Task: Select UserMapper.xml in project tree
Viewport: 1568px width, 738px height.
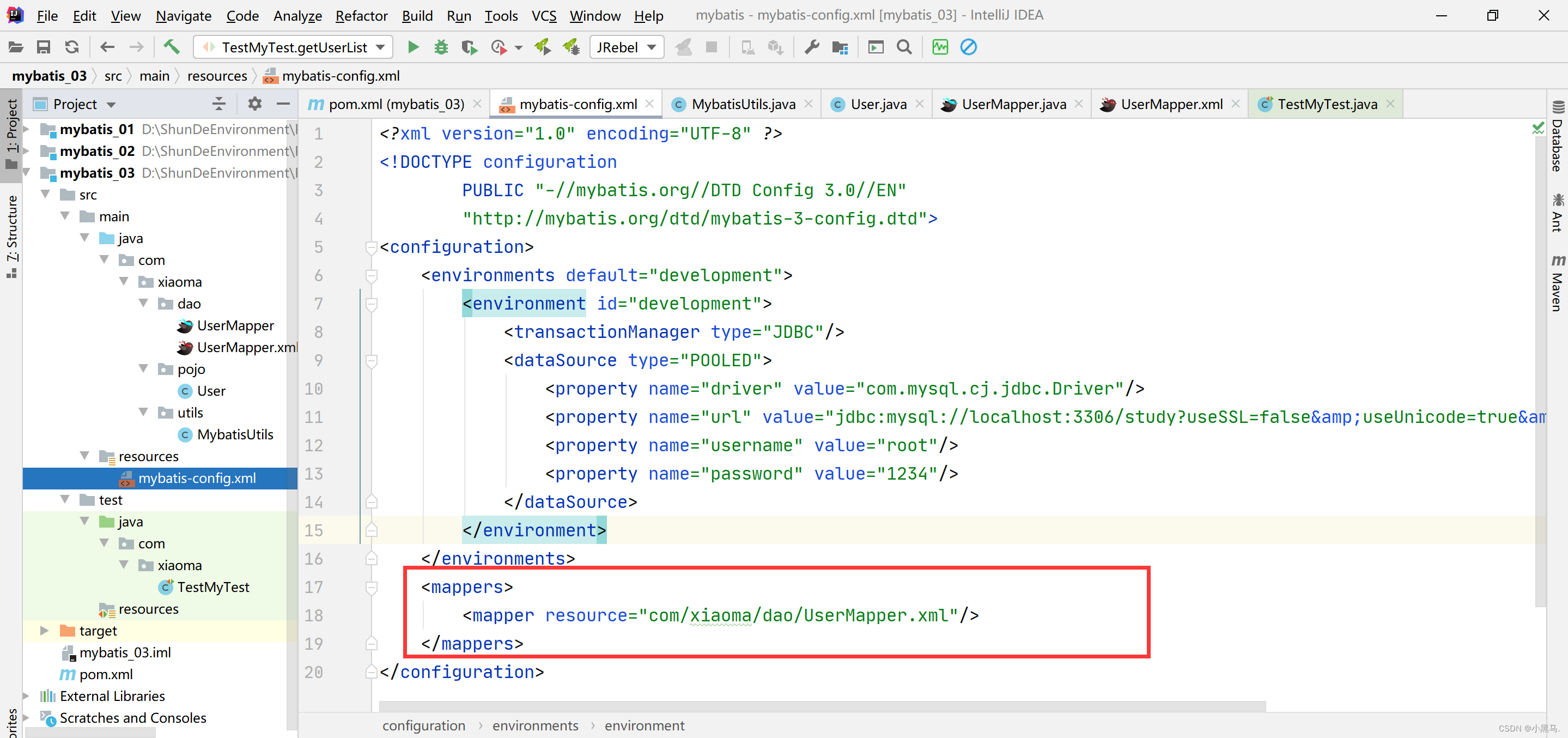Action: pyautogui.click(x=247, y=347)
